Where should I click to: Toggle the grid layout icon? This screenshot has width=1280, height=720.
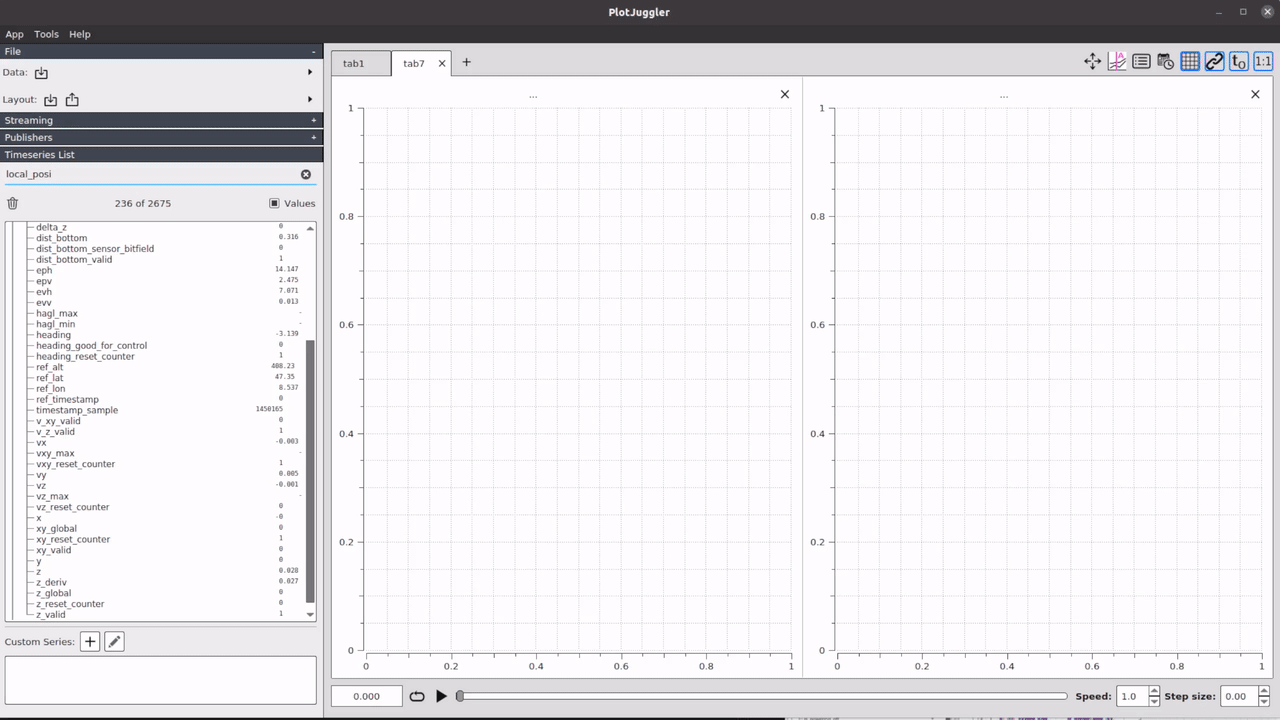pos(1189,61)
